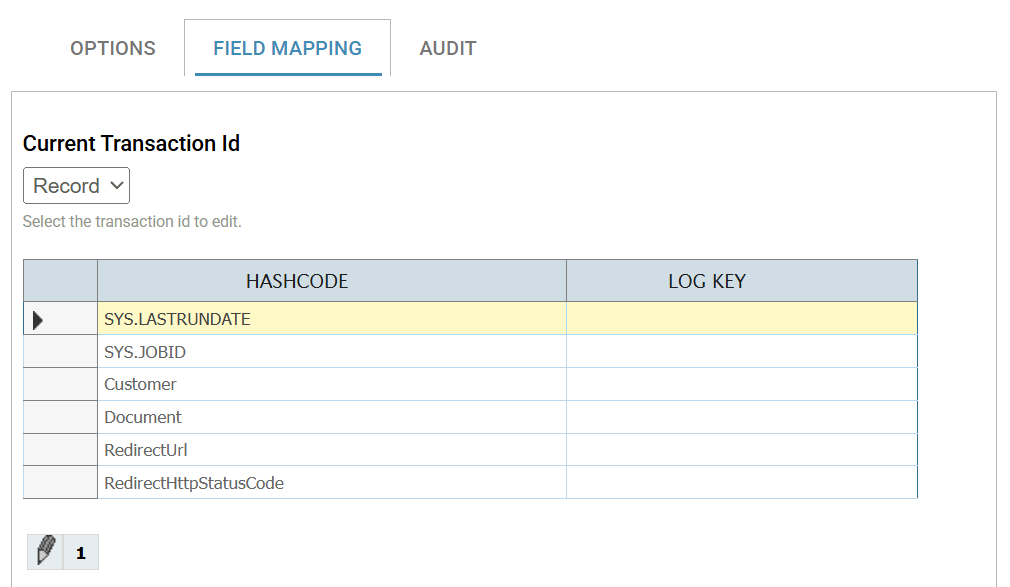The height and width of the screenshot is (587, 1010).
Task: Click Log Key cell for Document
Action: click(742, 417)
